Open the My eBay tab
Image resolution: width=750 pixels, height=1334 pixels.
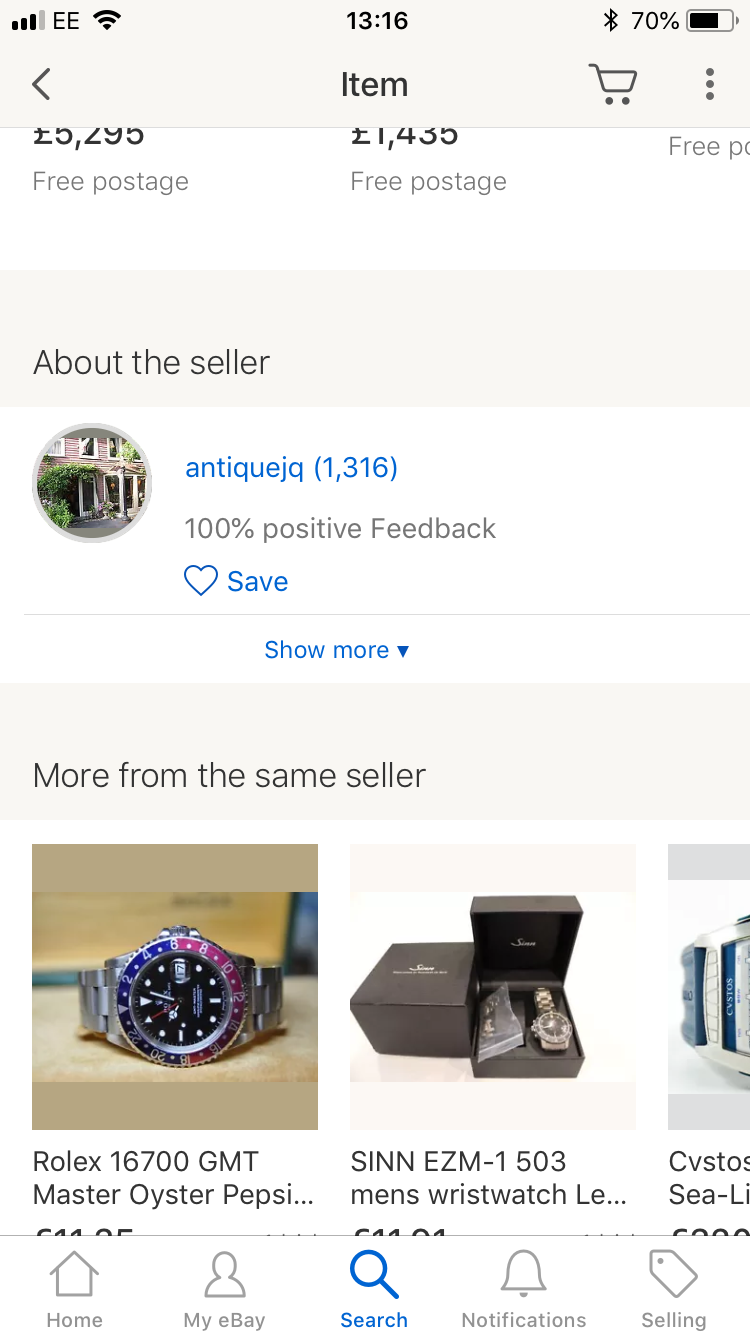tap(224, 1289)
